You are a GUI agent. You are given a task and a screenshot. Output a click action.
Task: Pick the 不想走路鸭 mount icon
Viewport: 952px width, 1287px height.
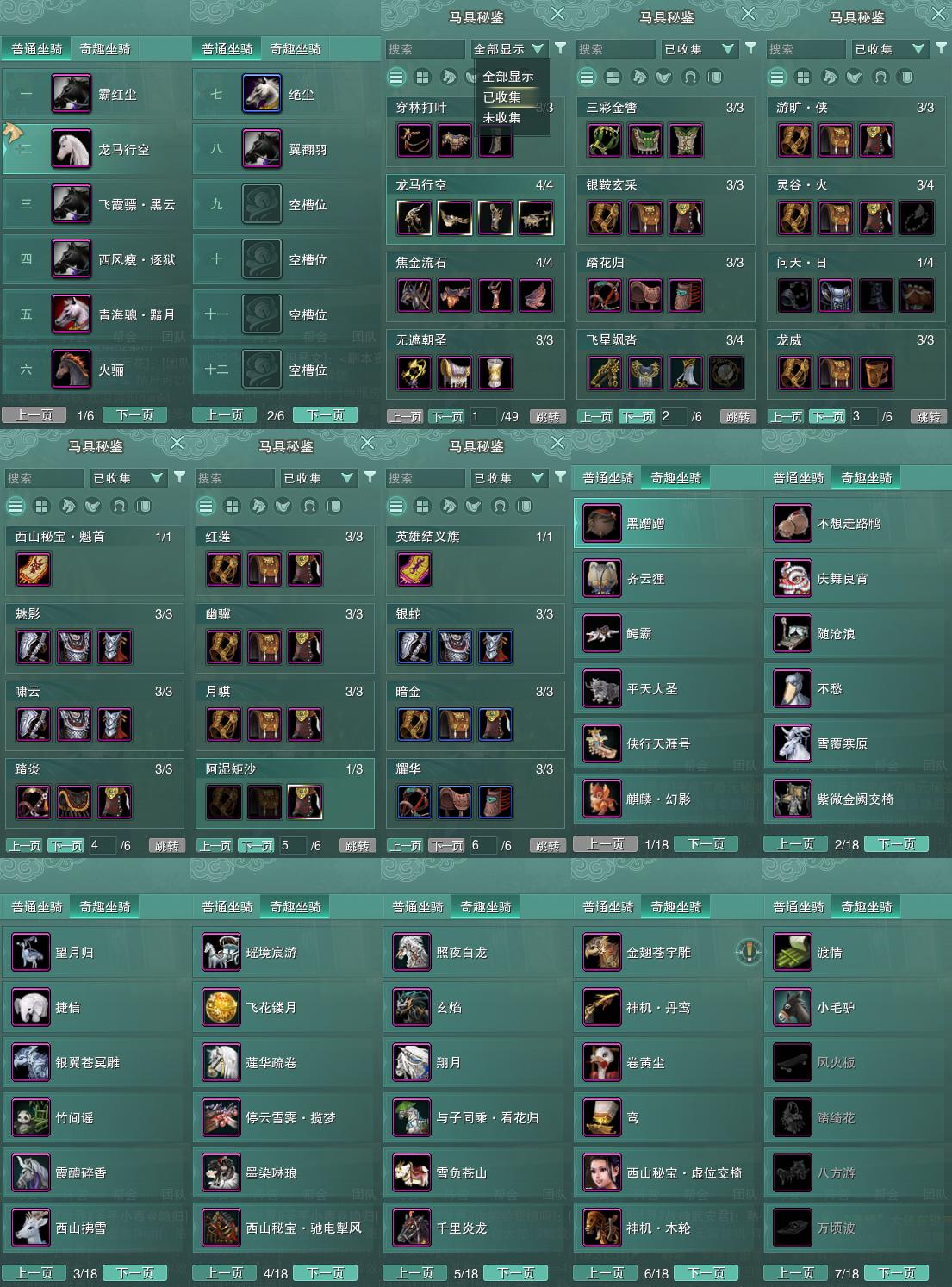click(x=793, y=523)
